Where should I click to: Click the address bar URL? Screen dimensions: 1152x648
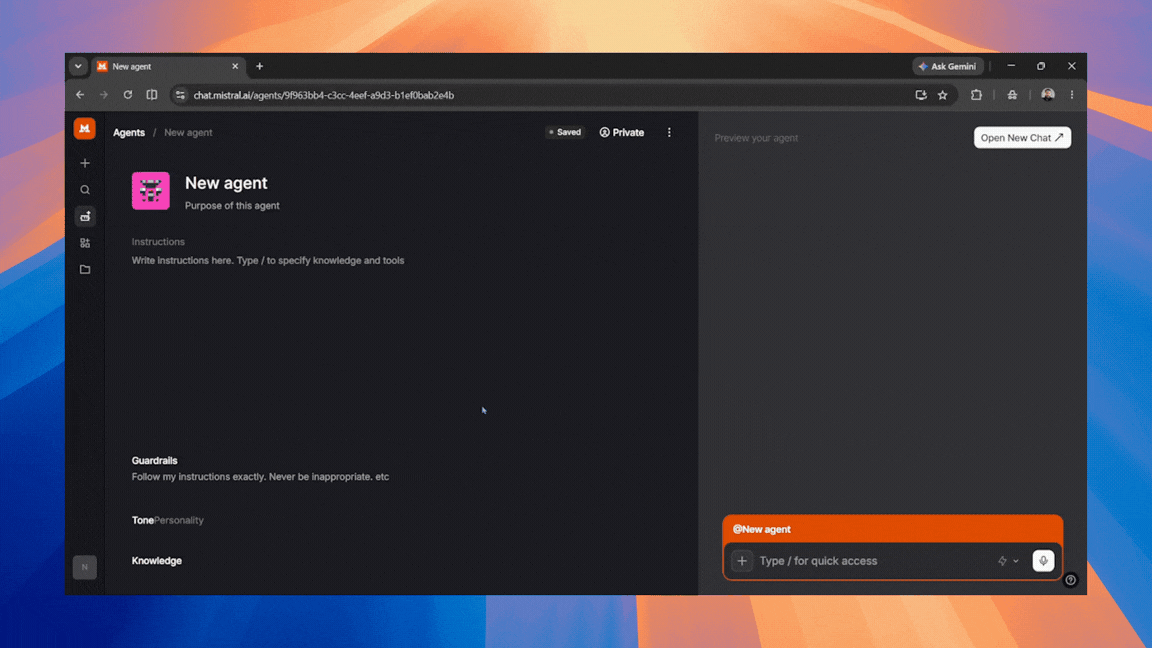323,95
